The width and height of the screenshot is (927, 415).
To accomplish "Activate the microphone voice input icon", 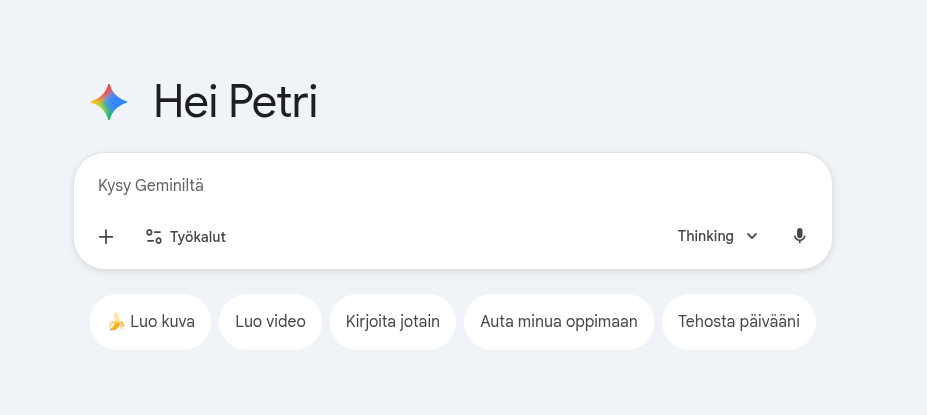I will 799,236.
